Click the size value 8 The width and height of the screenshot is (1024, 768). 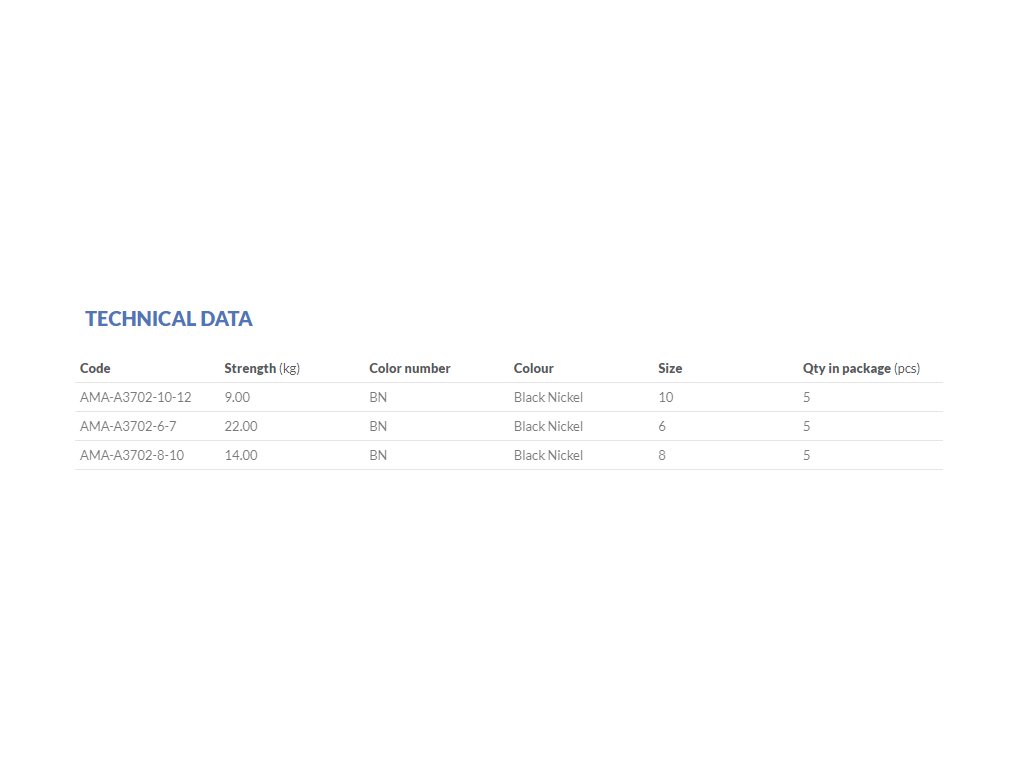pyautogui.click(x=662, y=455)
